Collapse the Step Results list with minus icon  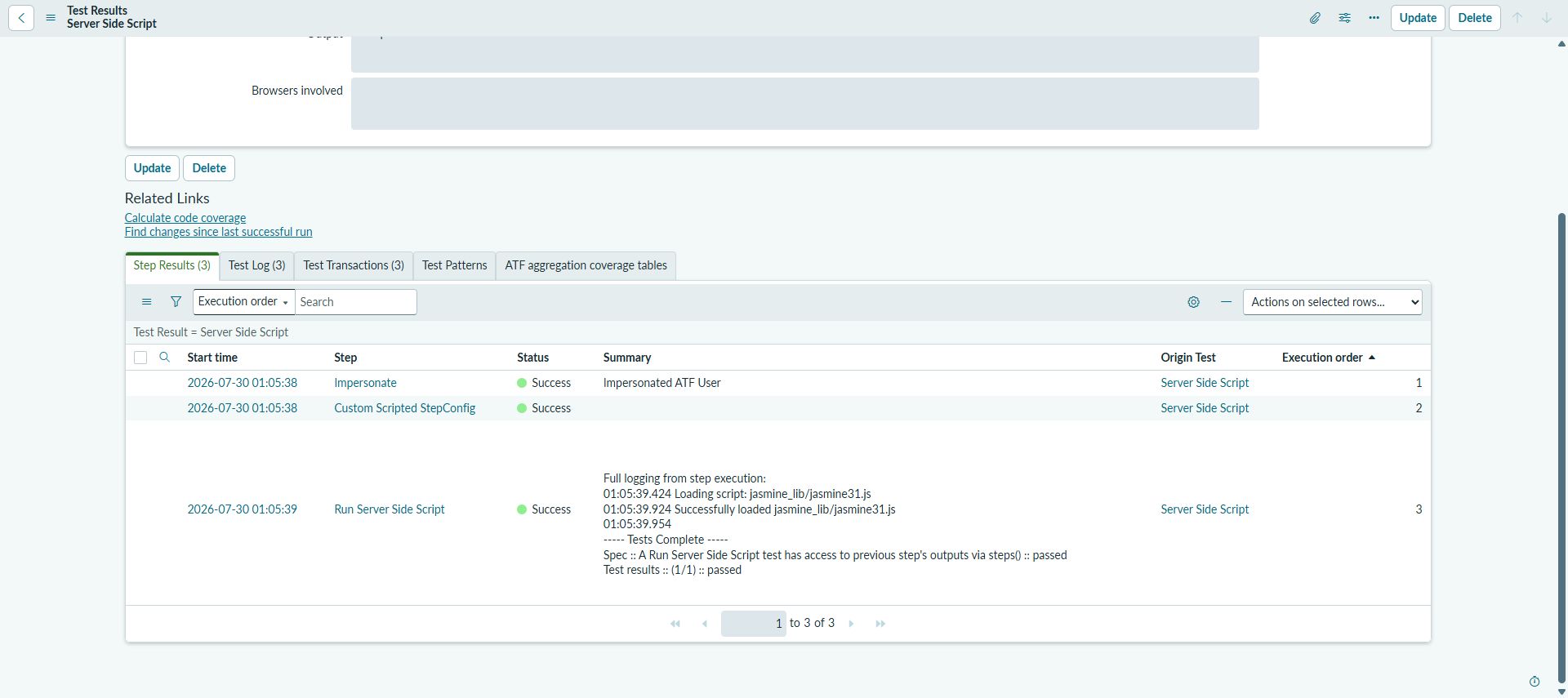tap(1226, 302)
